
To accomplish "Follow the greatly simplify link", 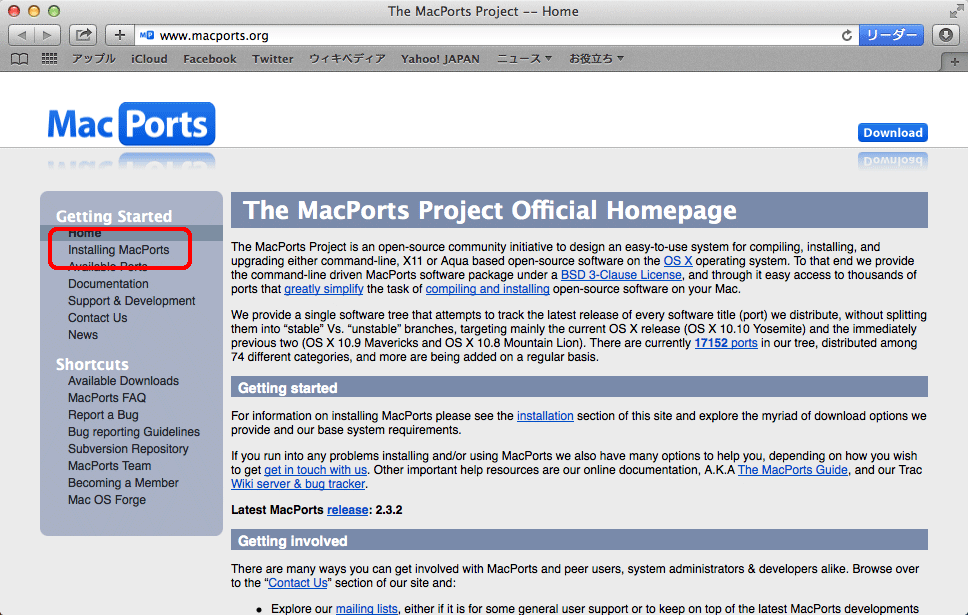I will click(323, 289).
